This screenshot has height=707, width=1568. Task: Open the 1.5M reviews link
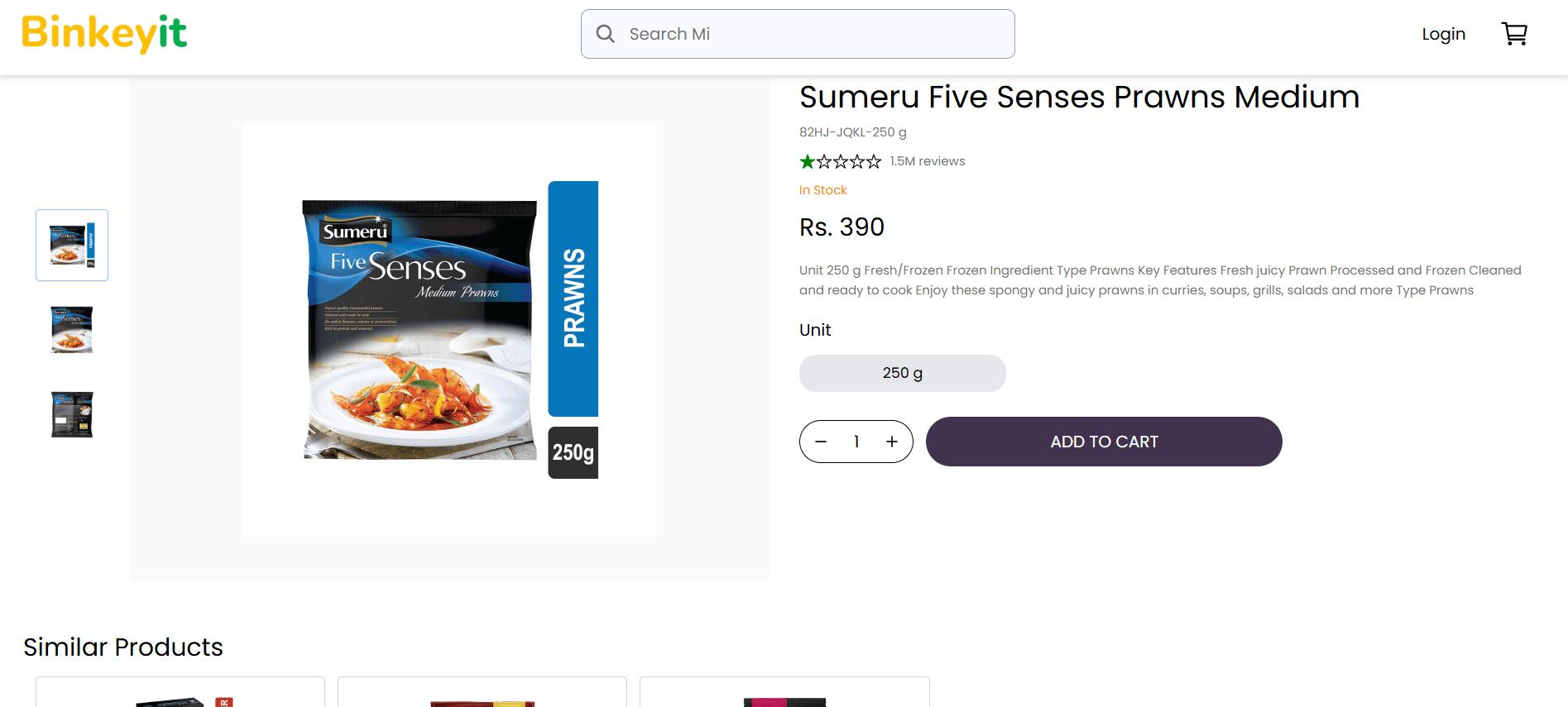(928, 161)
